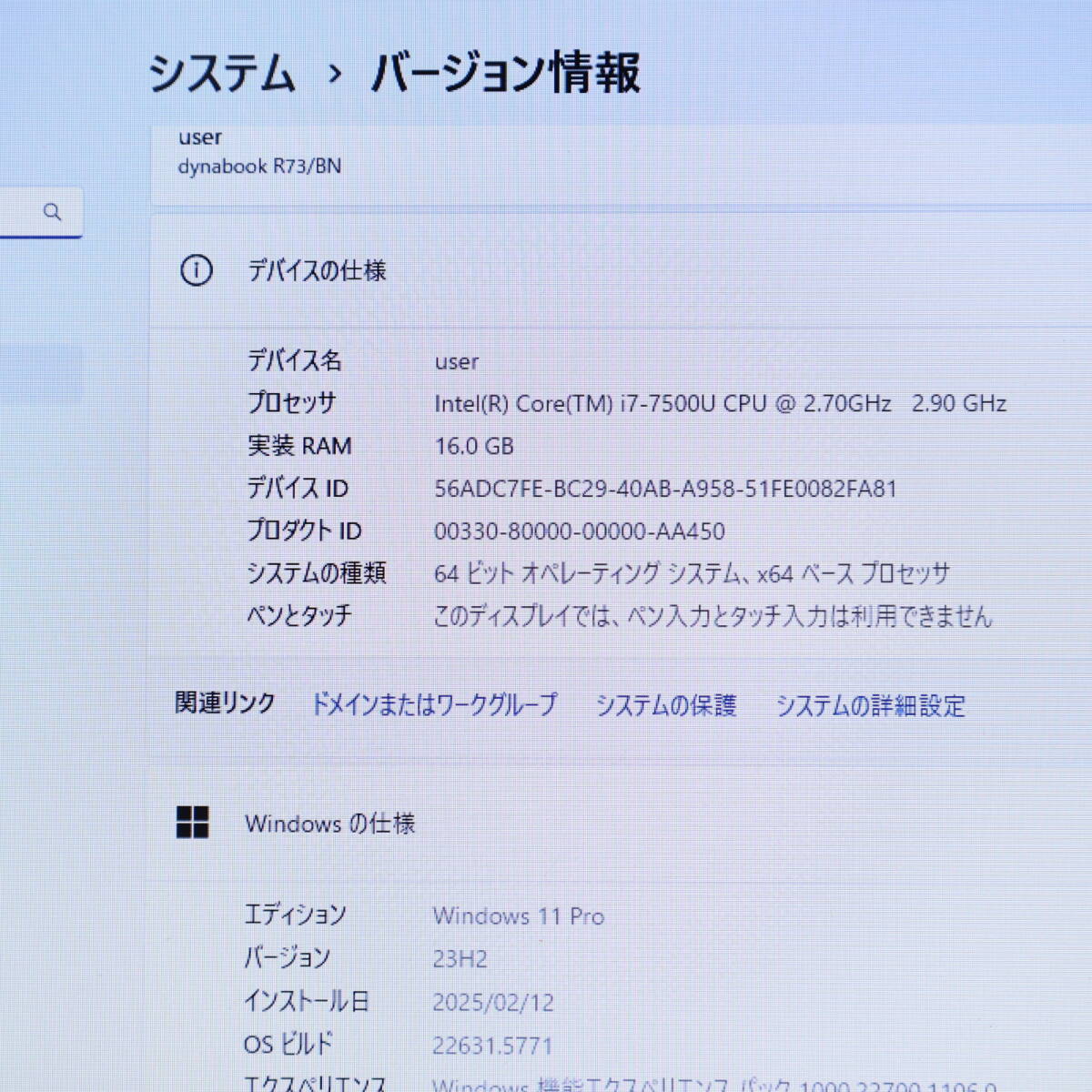Click the デバイス ID label

[298, 489]
